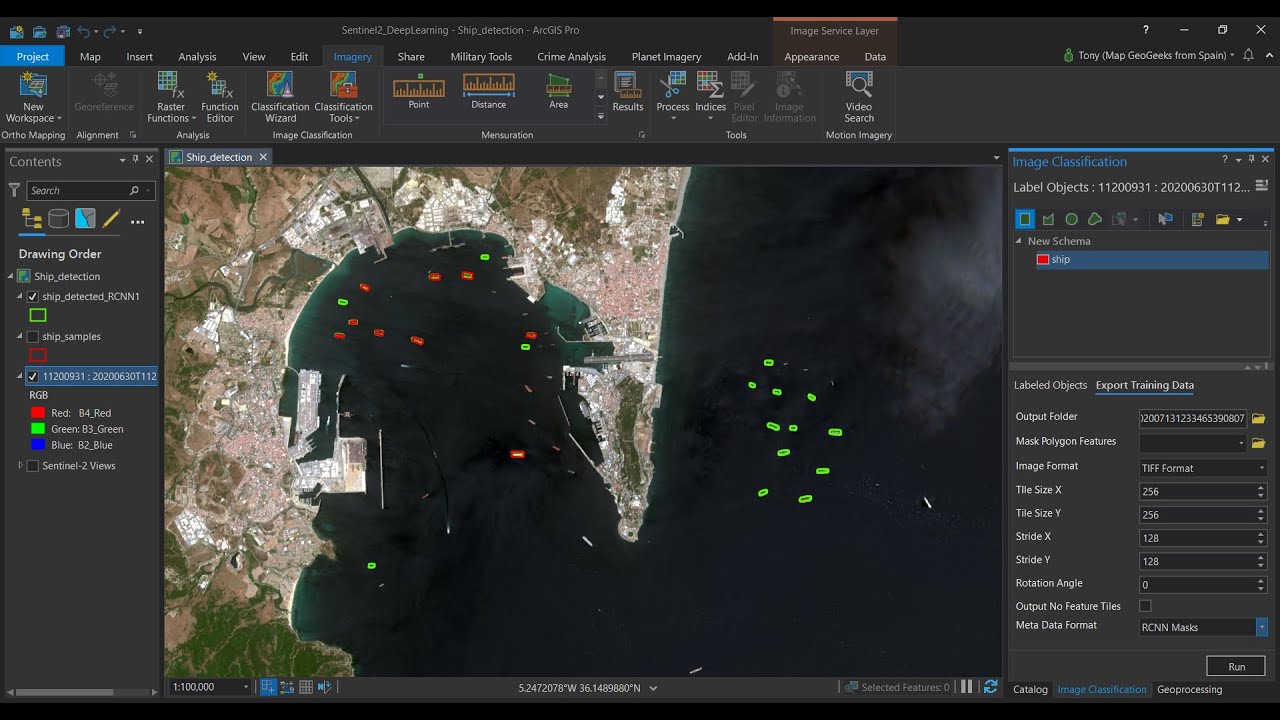
Task: Open the coordinate display units dropdown
Action: [x=654, y=688]
